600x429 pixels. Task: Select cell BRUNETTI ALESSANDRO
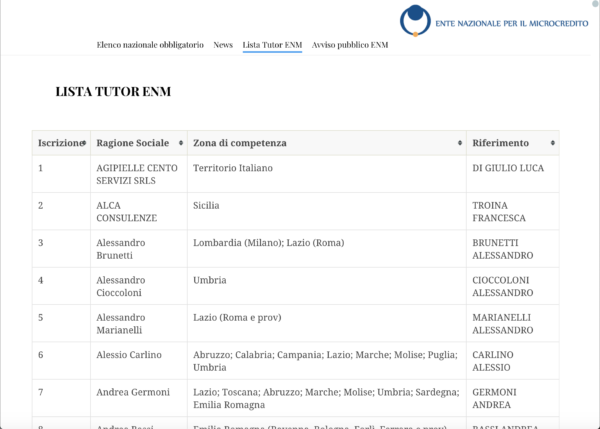[513, 249]
